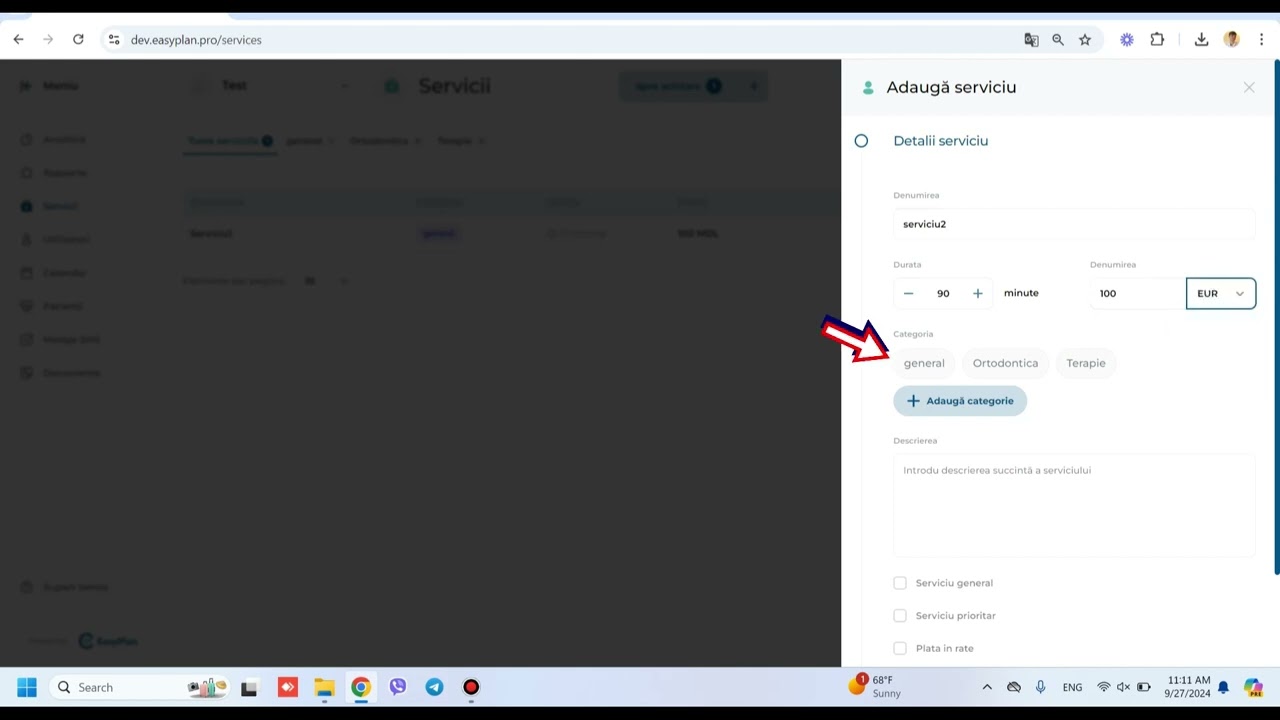Viewport: 1280px width, 720px height.
Task: Click the address bar URL dev.easyplan.pro/services
Action: 196,40
